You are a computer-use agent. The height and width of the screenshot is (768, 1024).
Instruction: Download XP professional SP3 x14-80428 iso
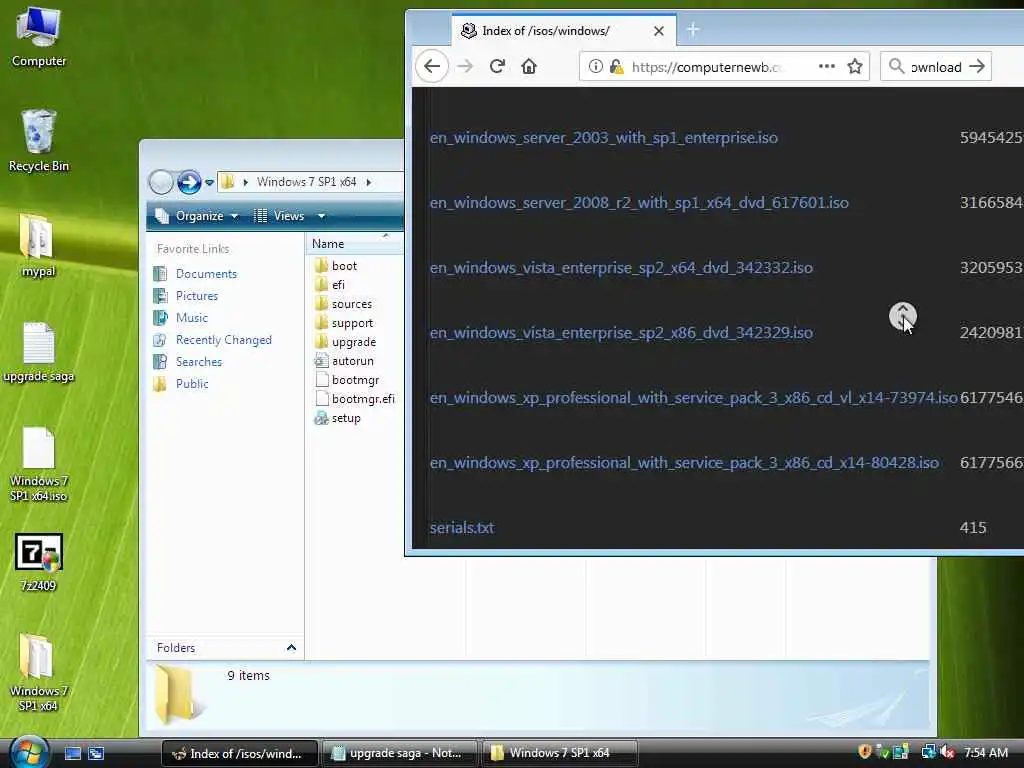coord(684,462)
